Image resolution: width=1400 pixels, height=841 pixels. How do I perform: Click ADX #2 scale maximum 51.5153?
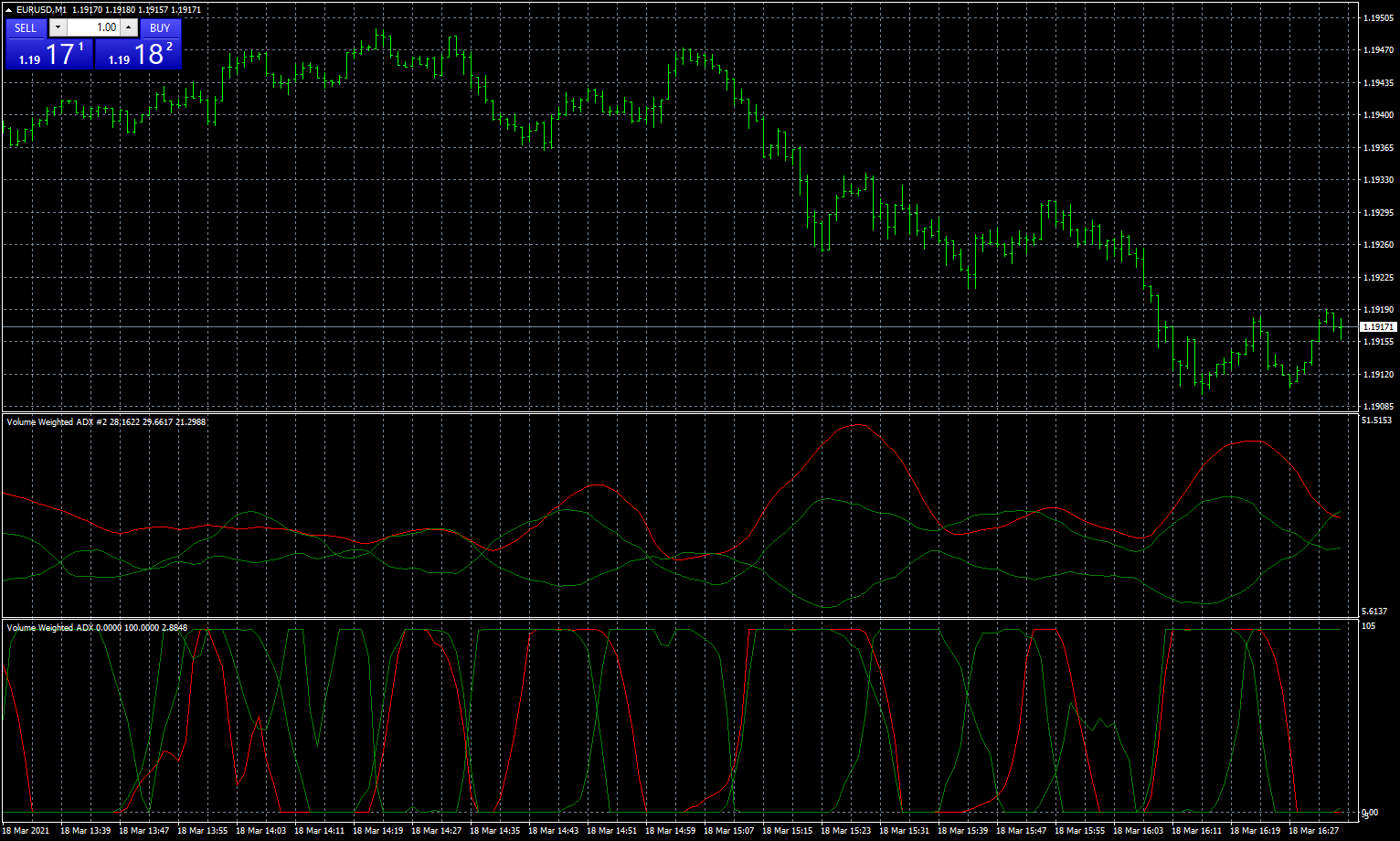coord(1375,420)
